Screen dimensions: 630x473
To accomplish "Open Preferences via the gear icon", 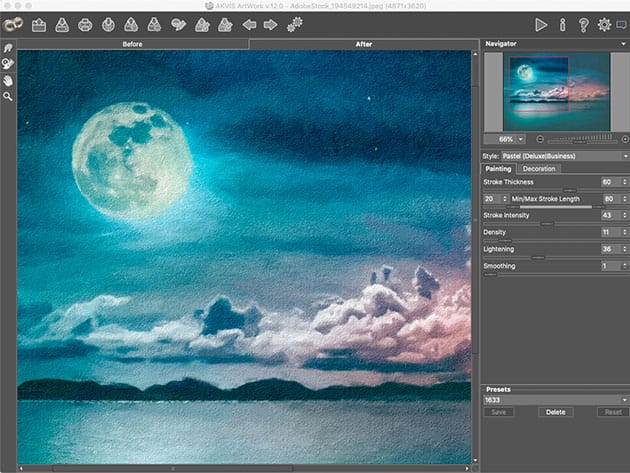I will 603,25.
